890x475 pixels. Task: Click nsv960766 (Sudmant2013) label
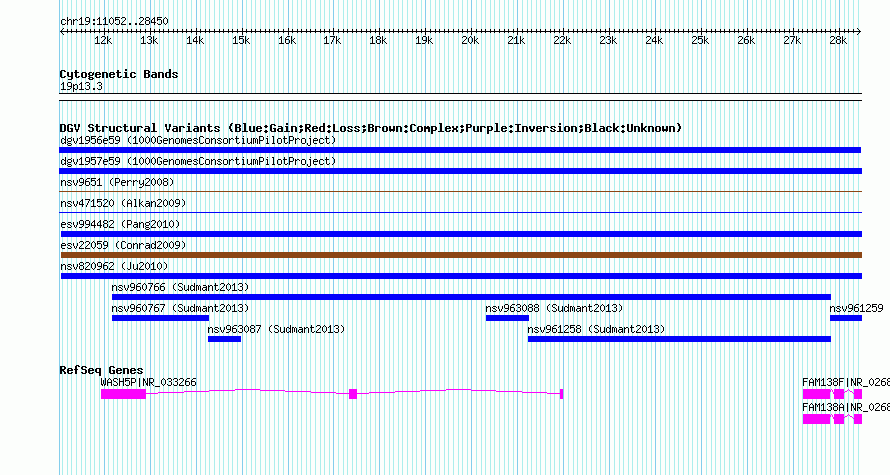(x=180, y=287)
